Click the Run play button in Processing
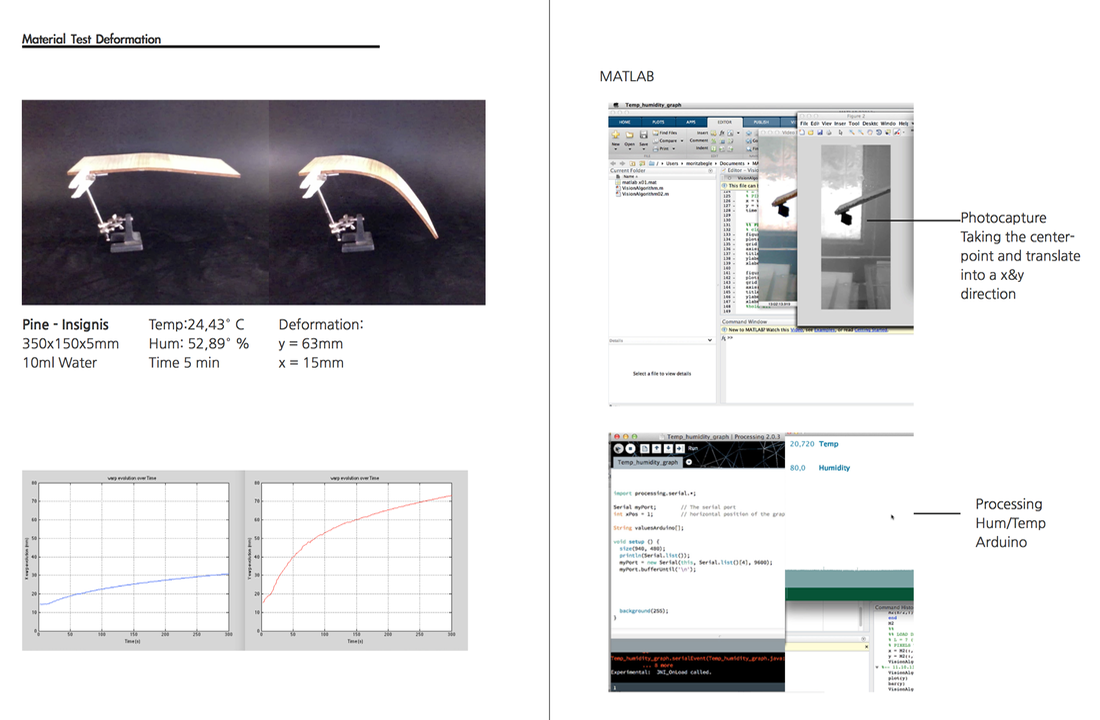Viewport: 1100px width, 720px height. click(x=619, y=448)
